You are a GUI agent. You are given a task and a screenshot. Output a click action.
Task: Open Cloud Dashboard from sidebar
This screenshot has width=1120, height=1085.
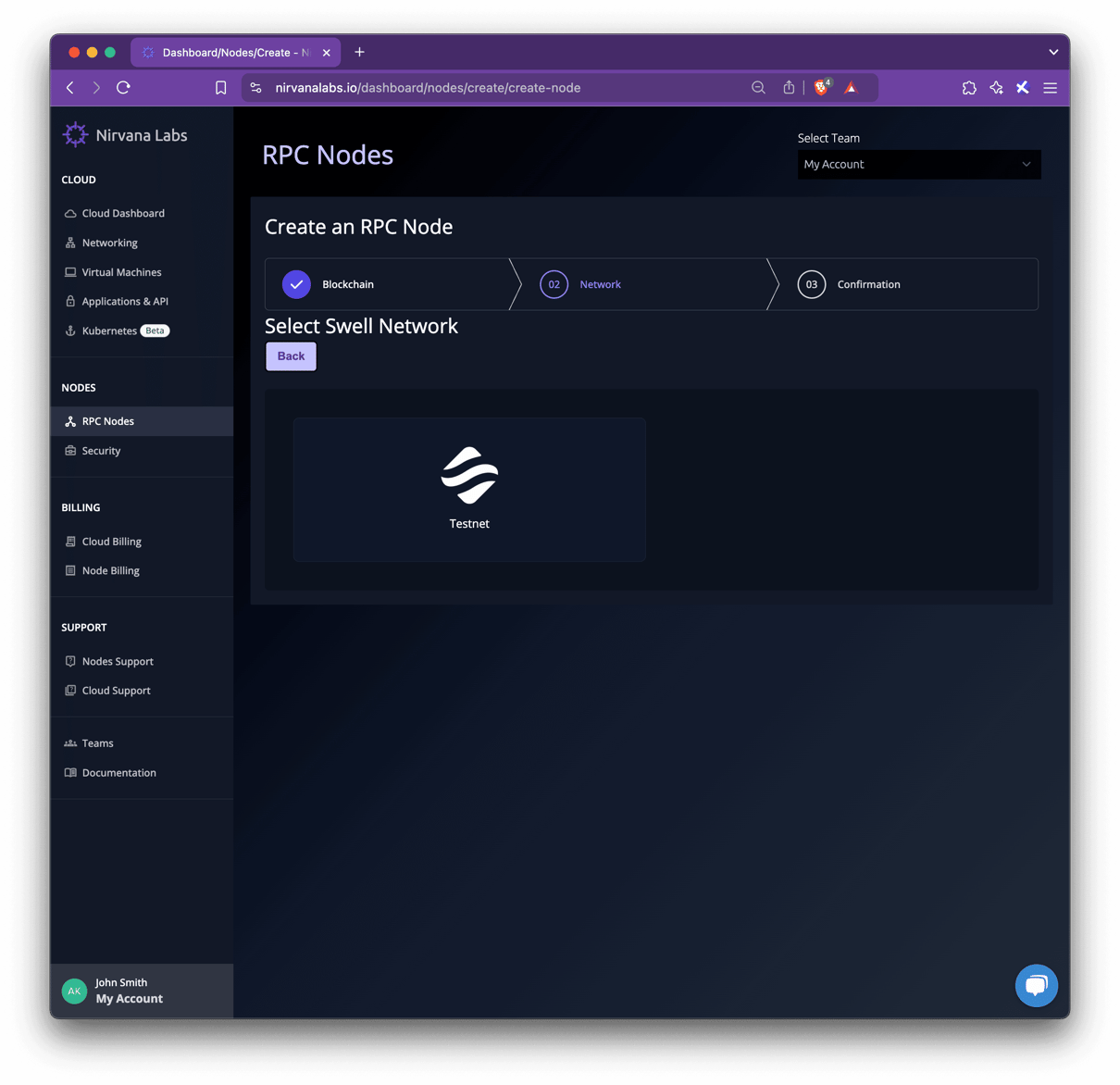tap(123, 213)
